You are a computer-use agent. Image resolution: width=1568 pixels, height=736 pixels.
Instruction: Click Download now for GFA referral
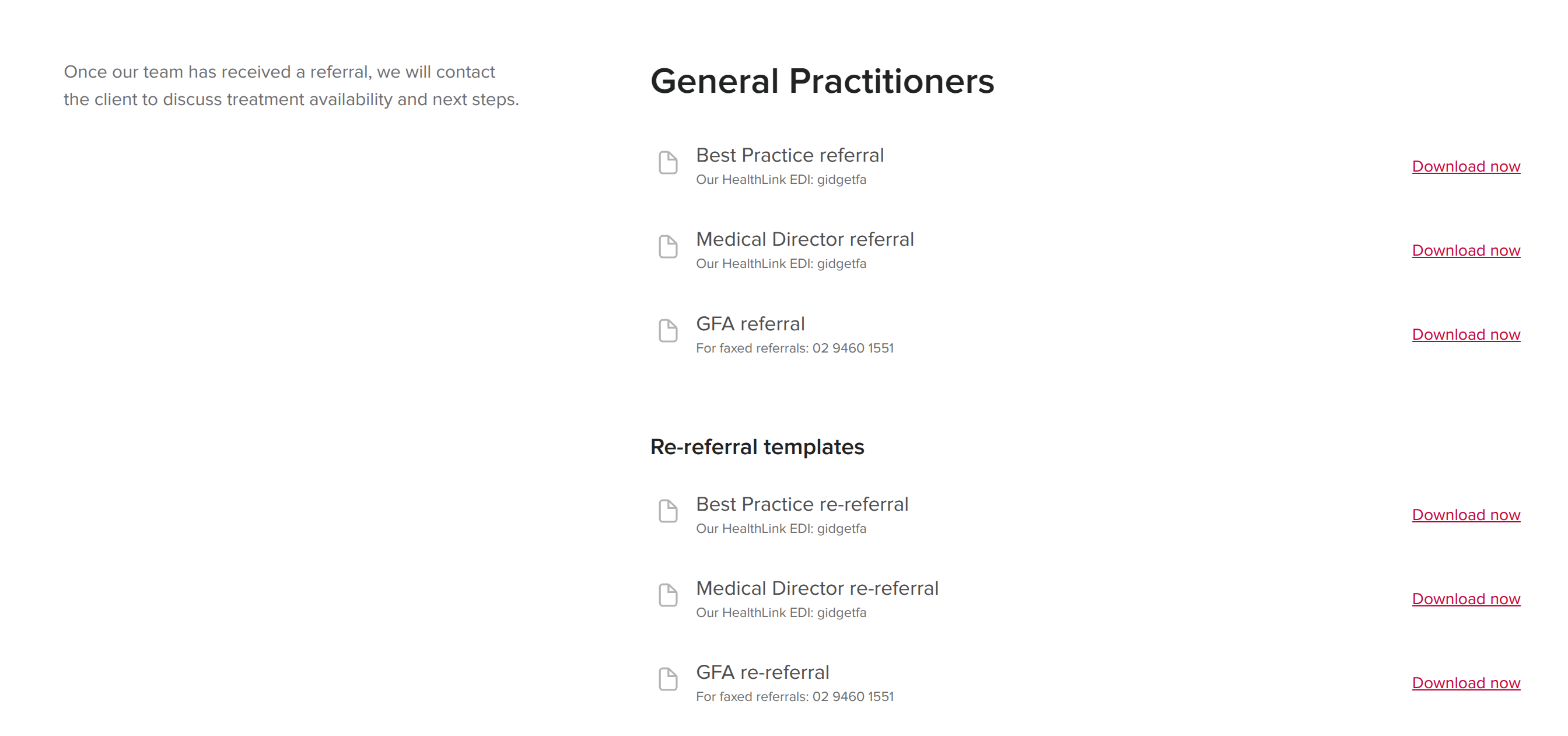1466,334
